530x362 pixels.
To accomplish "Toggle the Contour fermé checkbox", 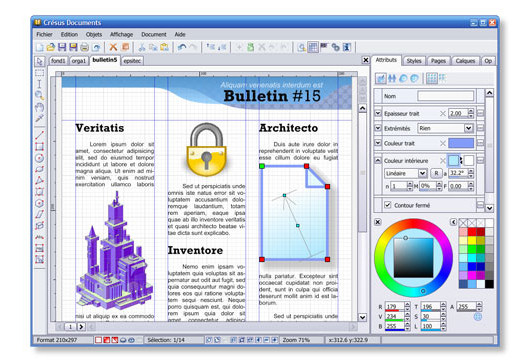I will 388,205.
